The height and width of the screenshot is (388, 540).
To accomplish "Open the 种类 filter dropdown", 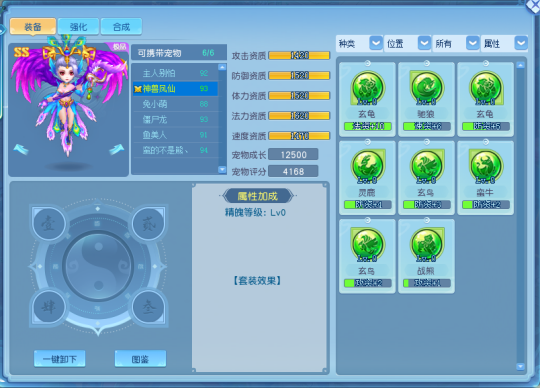I will click(x=376, y=43).
